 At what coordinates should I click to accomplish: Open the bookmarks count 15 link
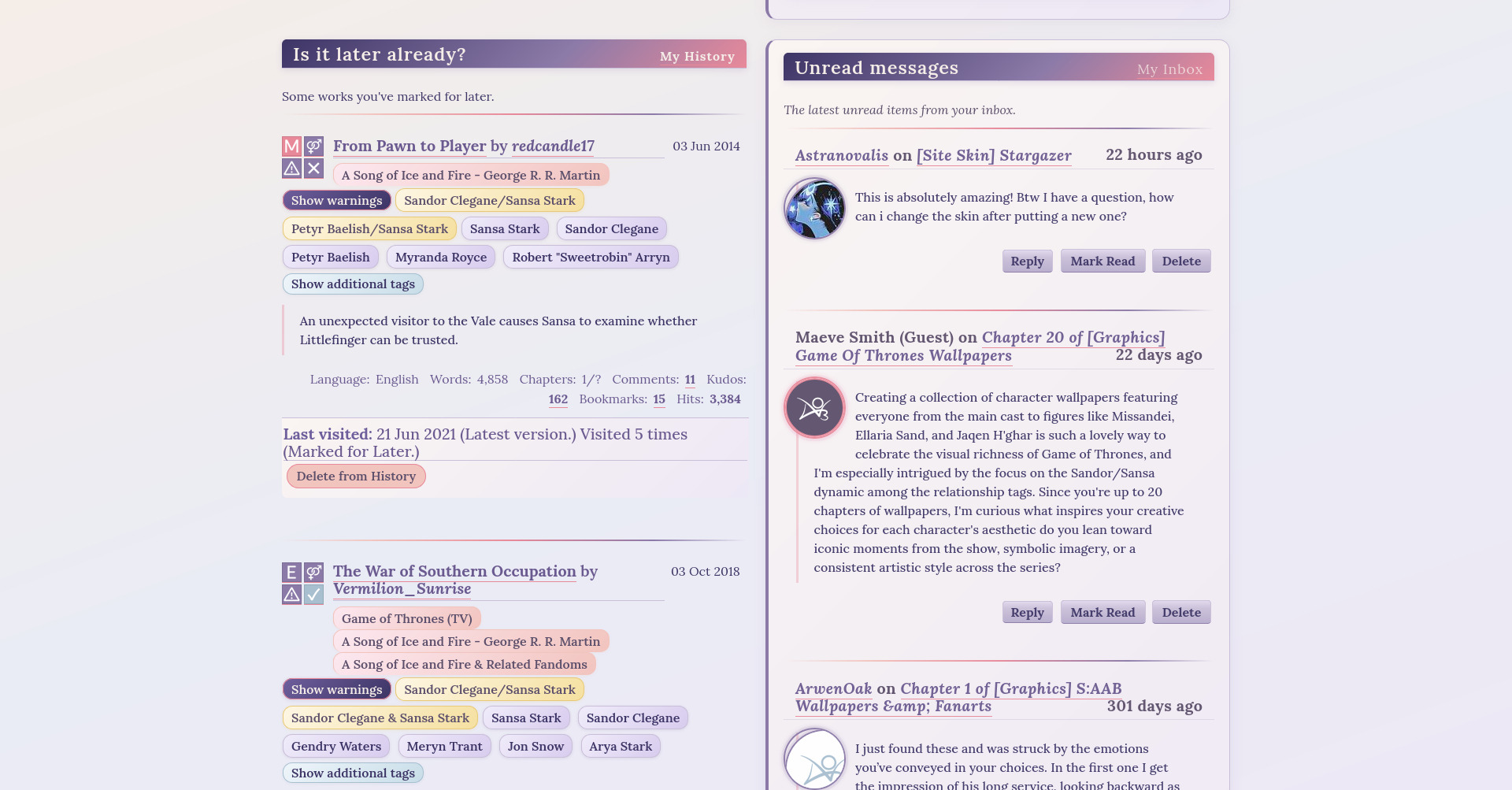point(659,399)
